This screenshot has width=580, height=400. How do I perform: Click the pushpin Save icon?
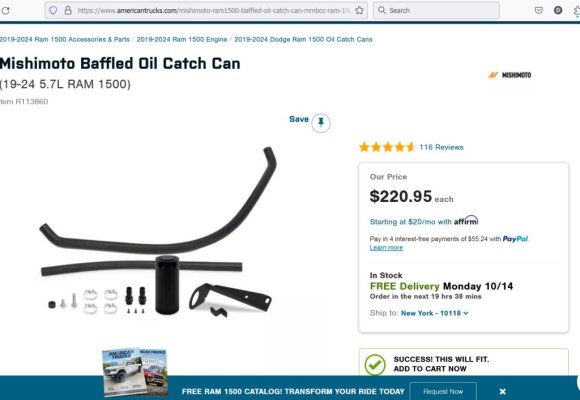pyautogui.click(x=321, y=122)
